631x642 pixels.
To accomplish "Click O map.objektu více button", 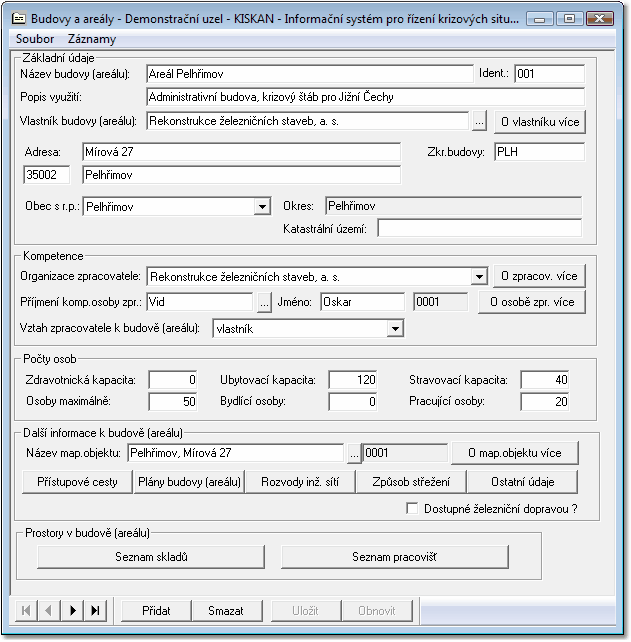I will click(x=515, y=453).
